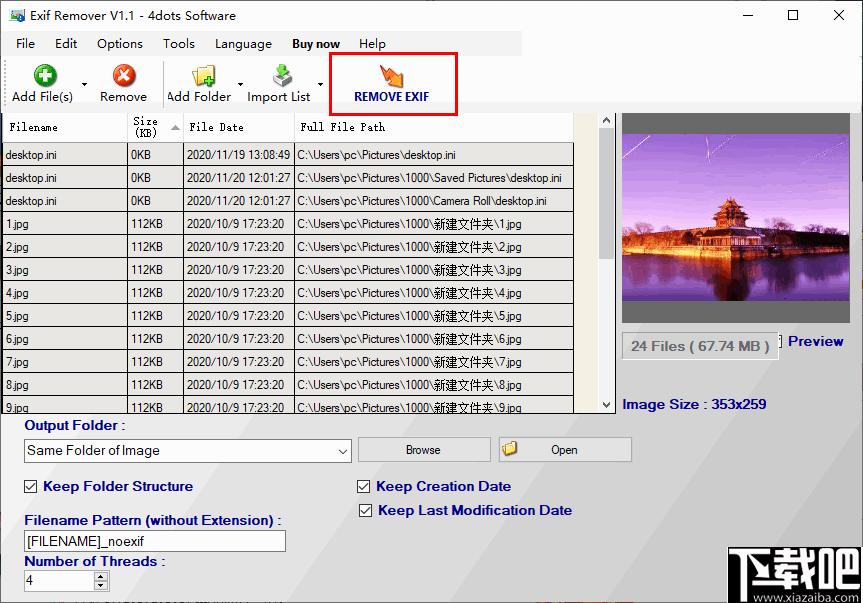Select the 7.jpg file row

click(x=288, y=362)
